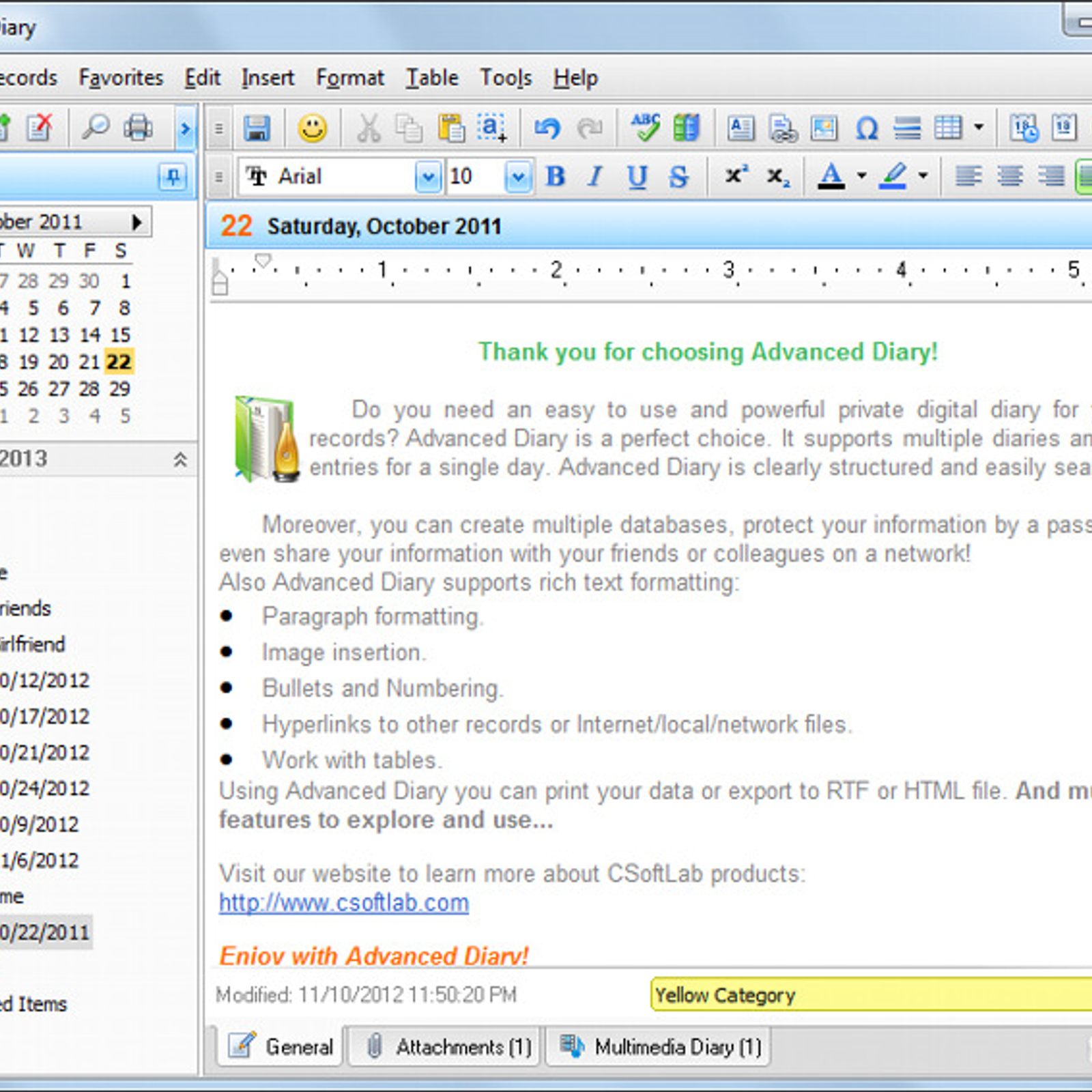Apply superscript formatting
The width and height of the screenshot is (1092, 1092).
tap(736, 176)
